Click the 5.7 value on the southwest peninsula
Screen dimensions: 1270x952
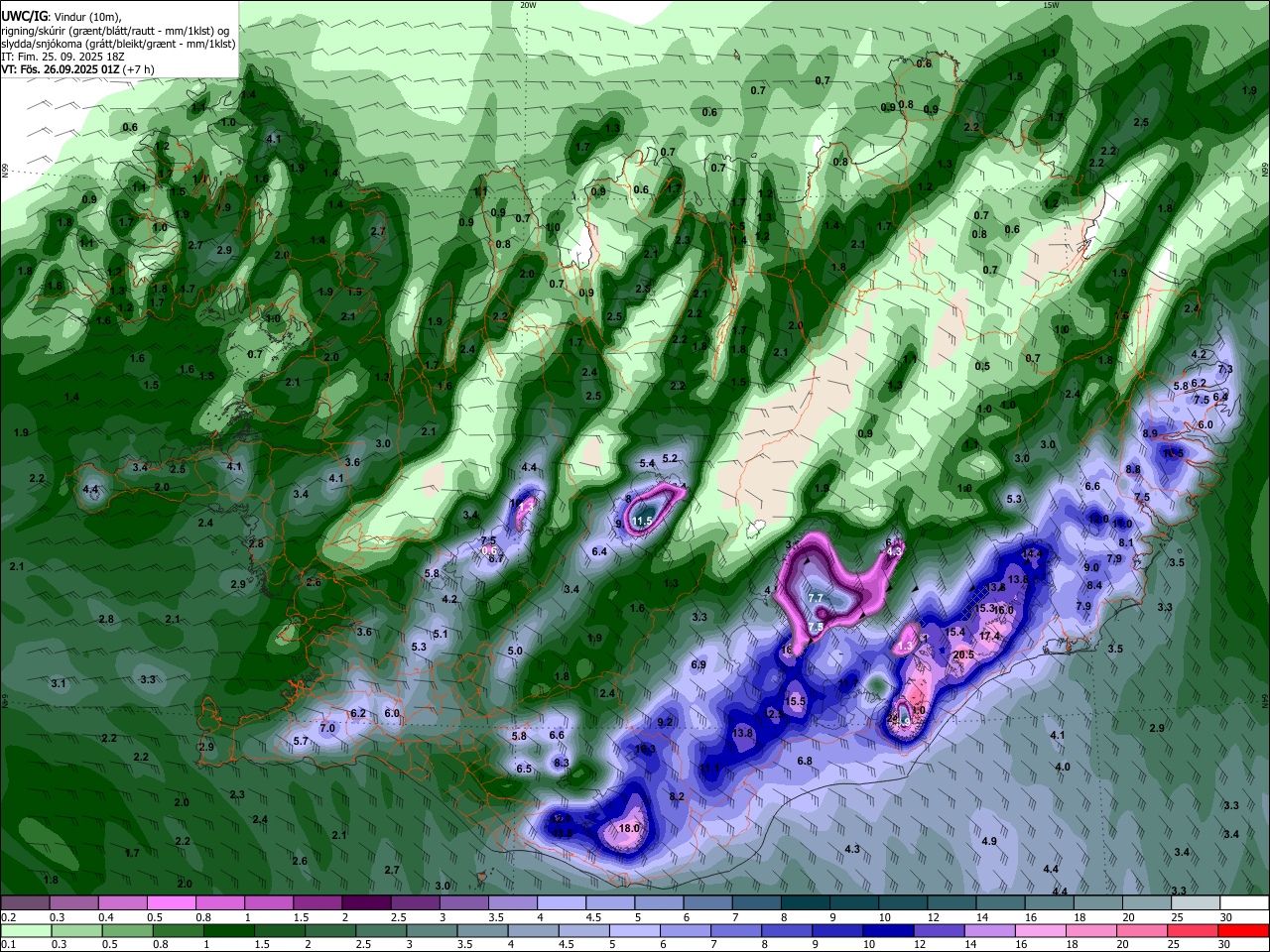pyautogui.click(x=302, y=741)
